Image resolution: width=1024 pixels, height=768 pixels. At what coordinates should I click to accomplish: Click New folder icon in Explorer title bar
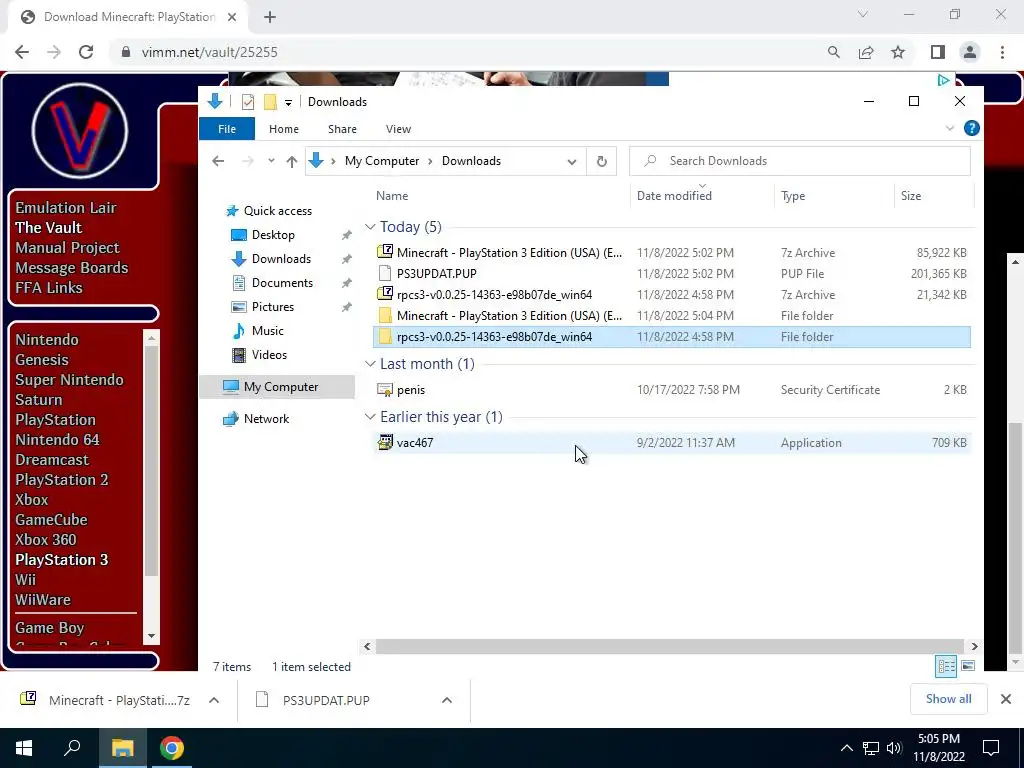point(270,102)
